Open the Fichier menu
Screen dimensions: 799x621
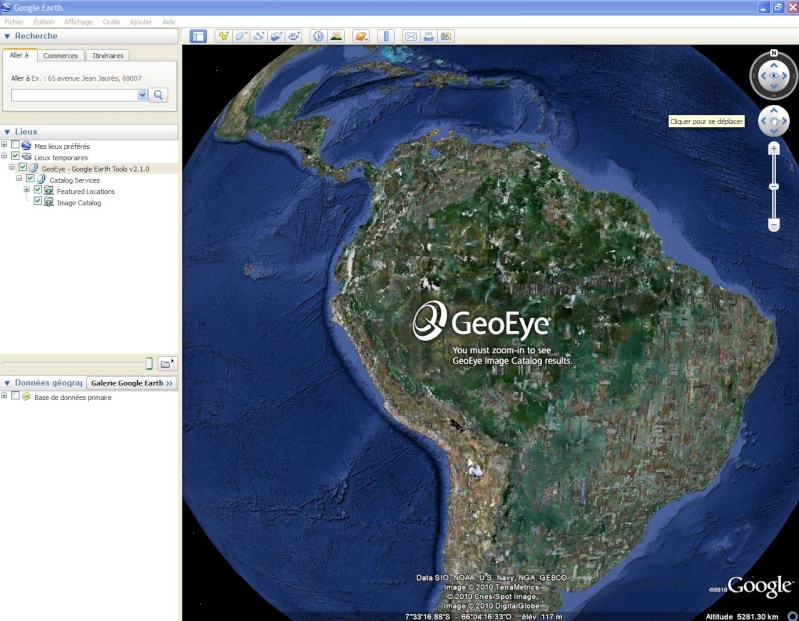14,22
